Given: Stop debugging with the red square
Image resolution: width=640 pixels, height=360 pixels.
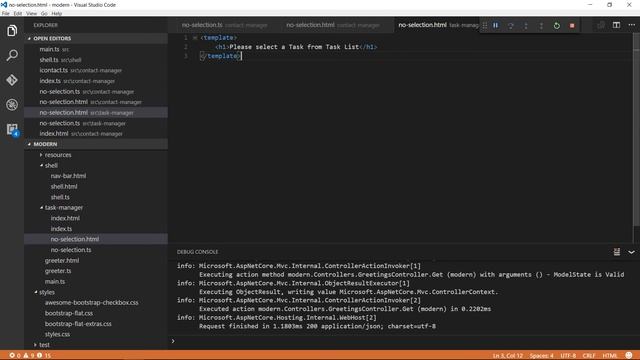Looking at the screenshot, I should pyautogui.click(x=572, y=25).
